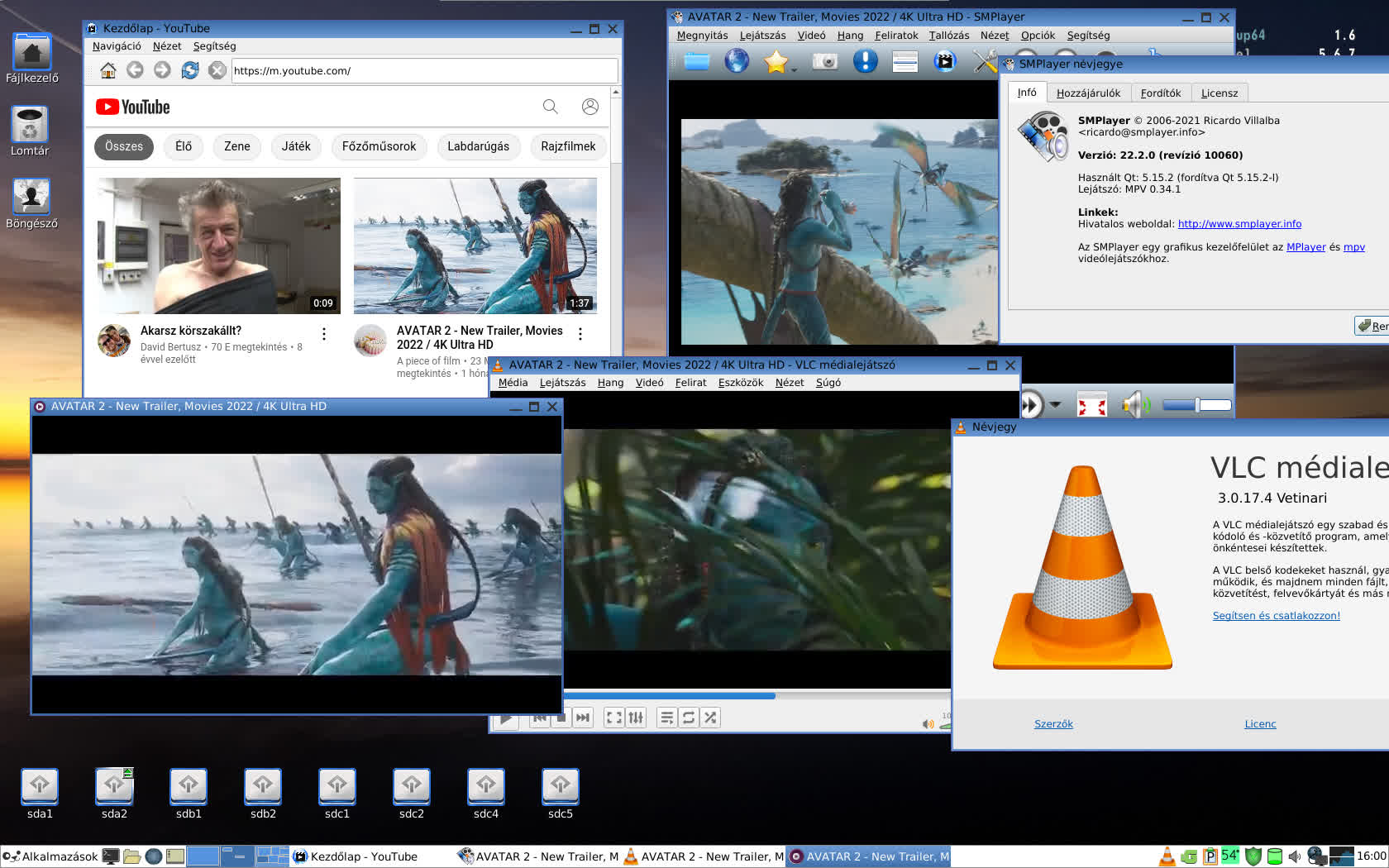
Task: Open the VLC Eszközök menu
Action: 741,383
